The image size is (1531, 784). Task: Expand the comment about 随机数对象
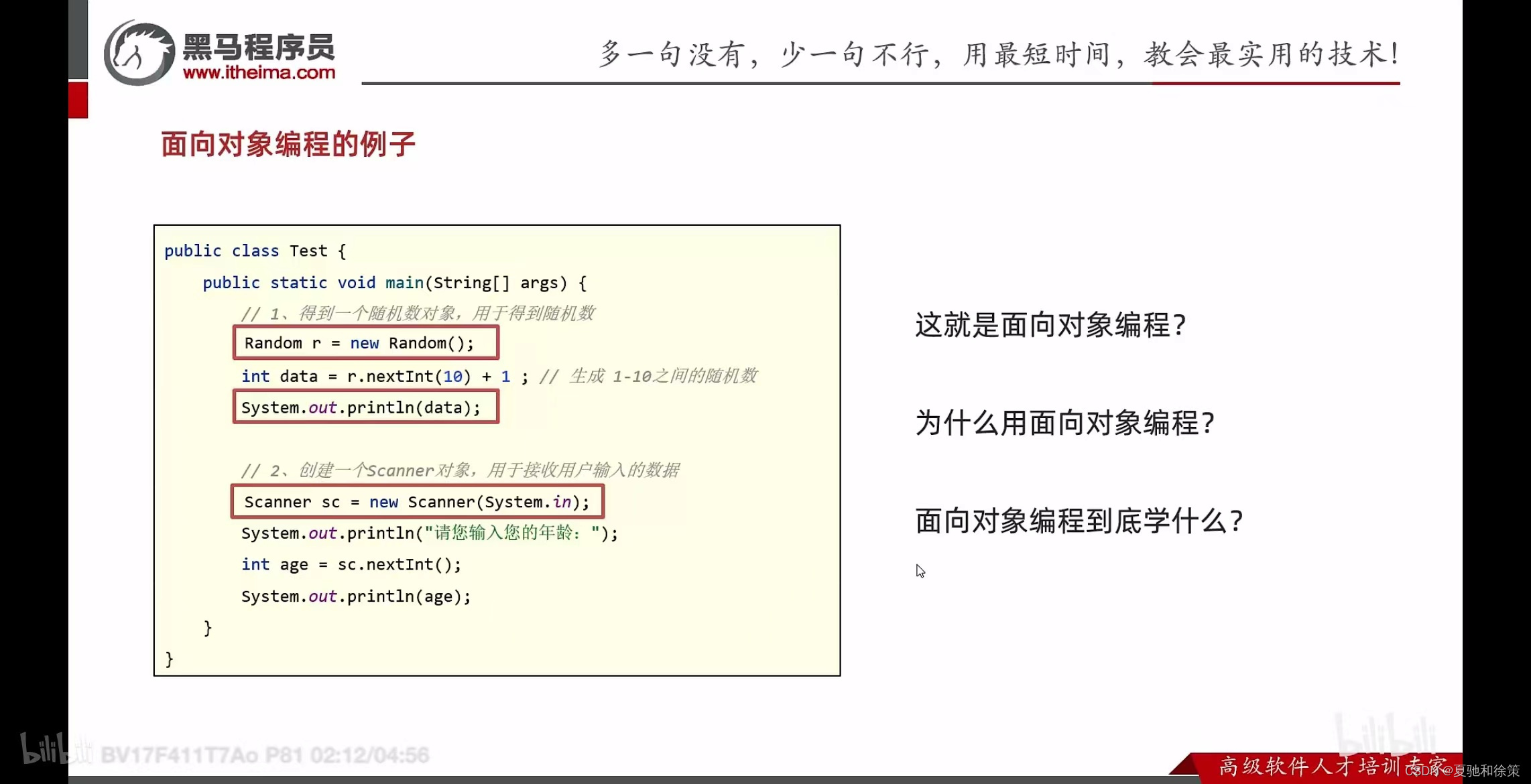click(x=421, y=313)
